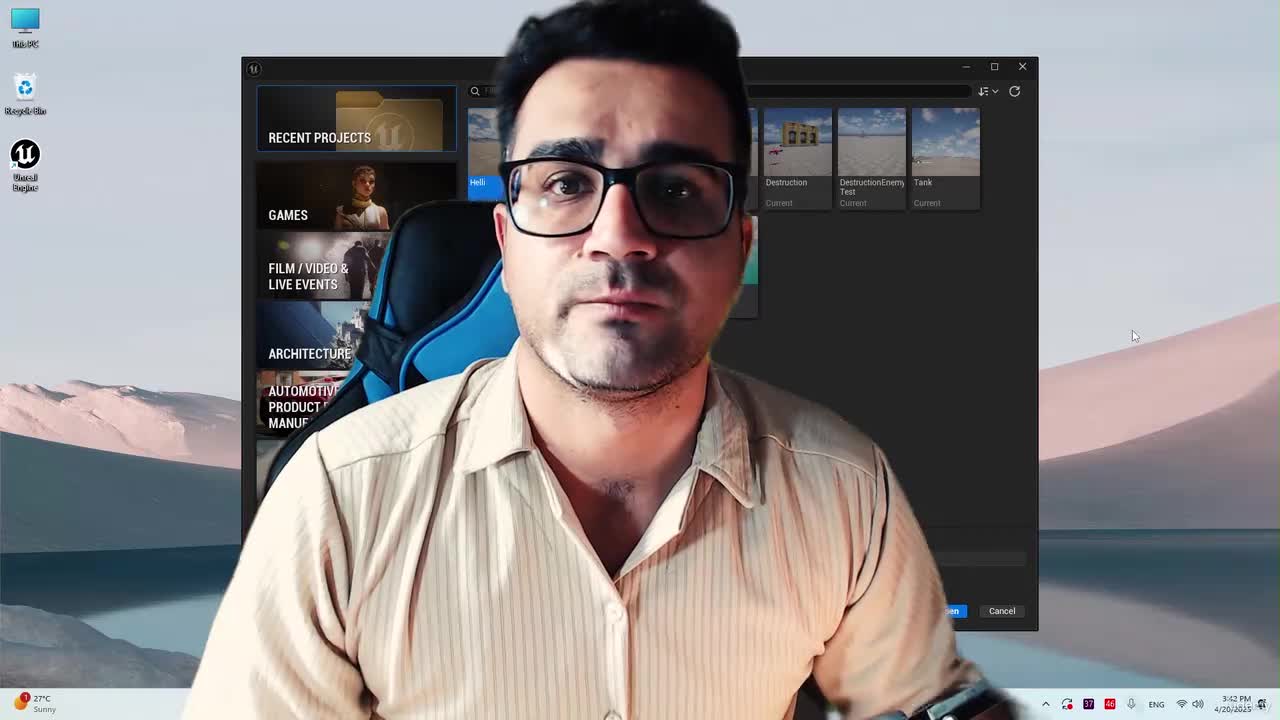Click the tray icon after the clock
Viewport: 1280px width, 720px height.
click(x=1262, y=704)
